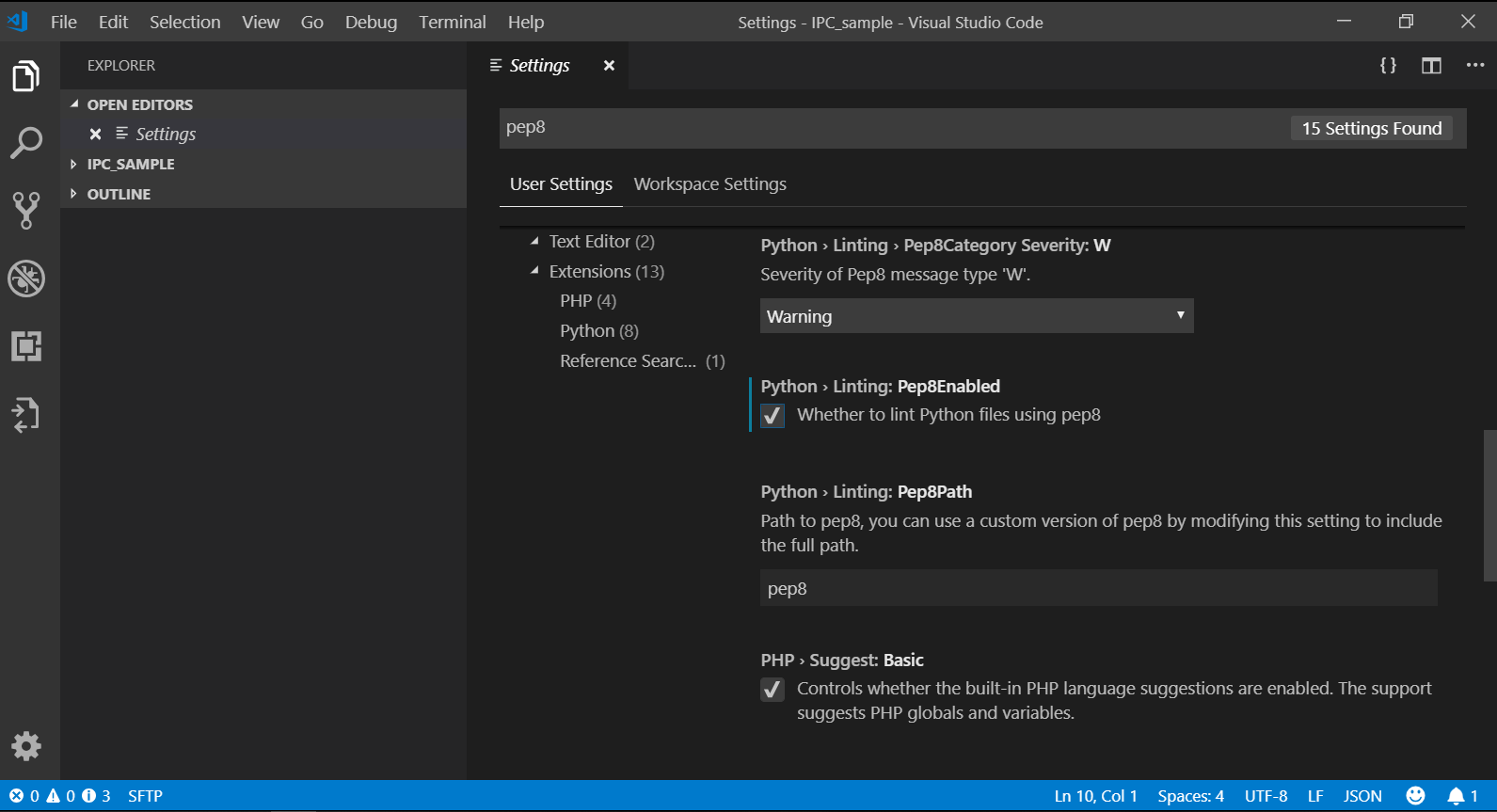The image size is (1497, 812).
Task: Open the Pep8Category Severity W dropdown
Action: click(977, 316)
